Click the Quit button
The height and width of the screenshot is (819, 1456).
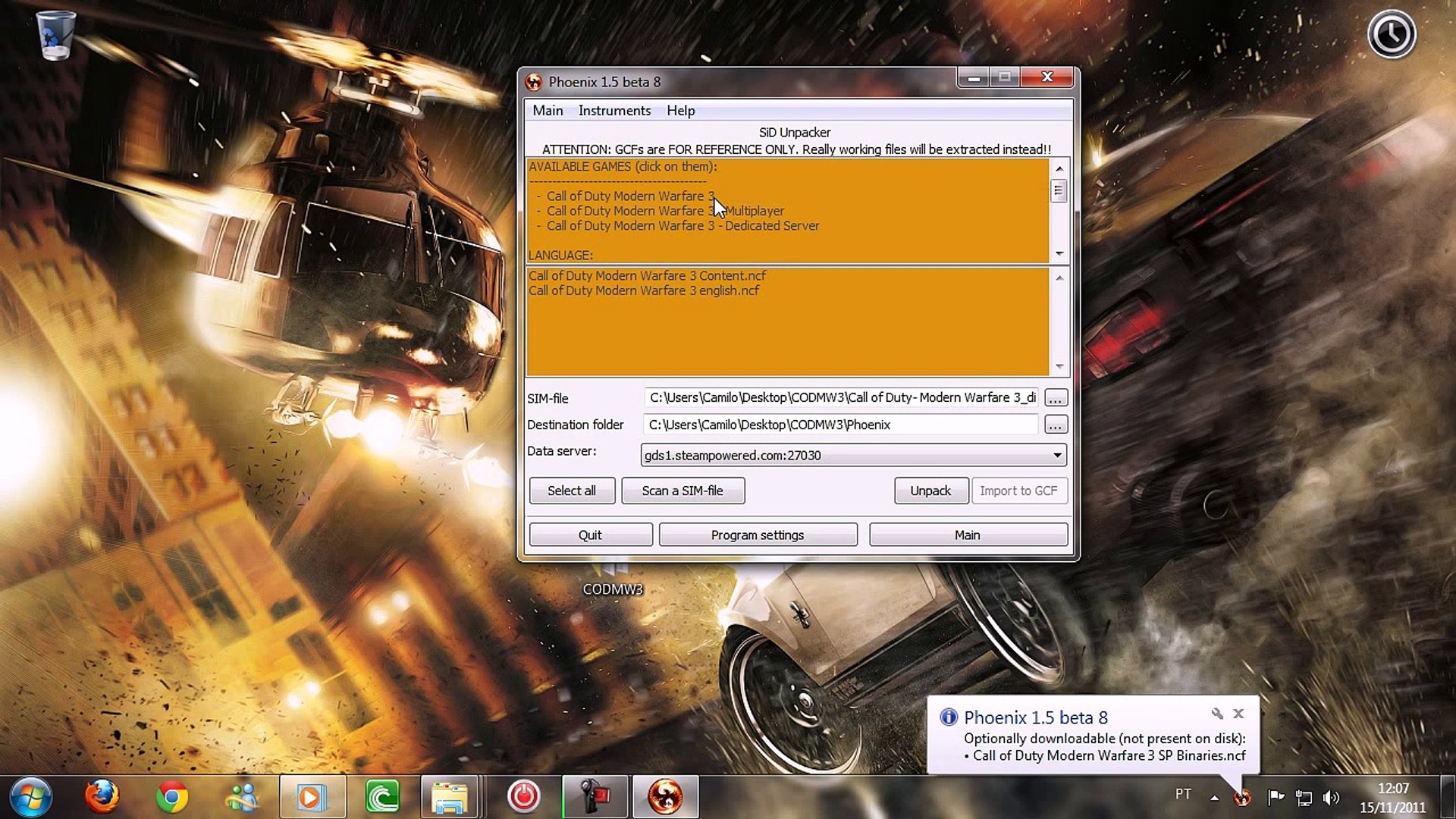pos(590,535)
